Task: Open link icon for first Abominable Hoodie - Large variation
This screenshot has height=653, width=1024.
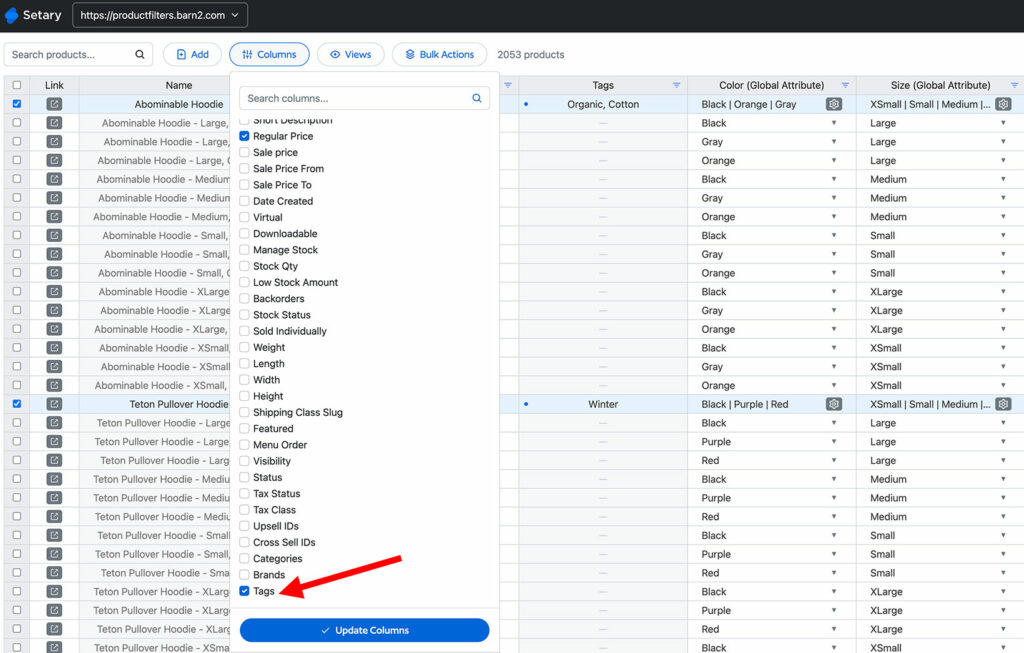Action: pos(54,123)
